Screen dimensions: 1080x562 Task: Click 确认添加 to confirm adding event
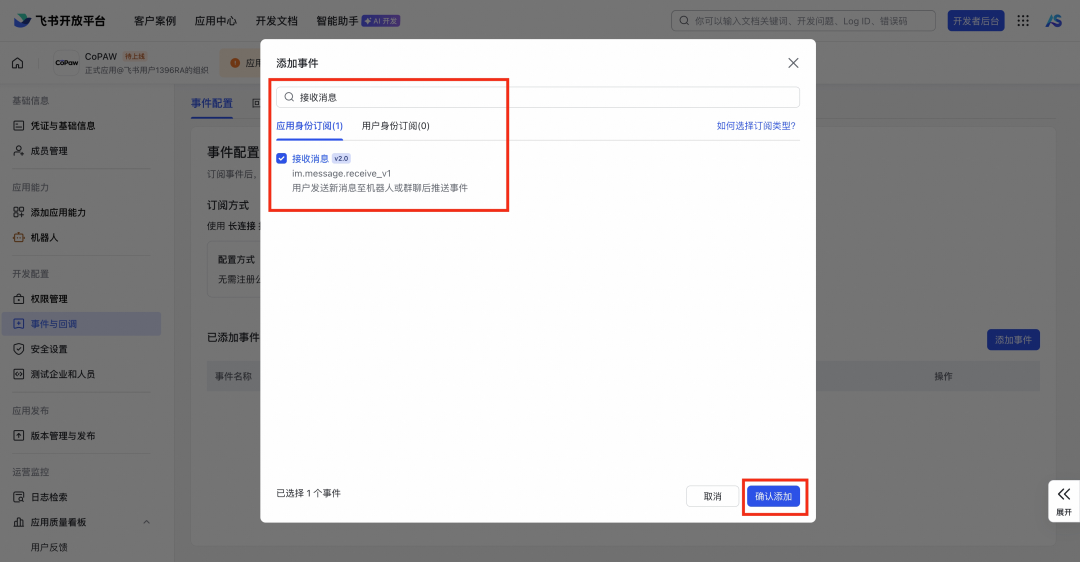(x=773, y=496)
